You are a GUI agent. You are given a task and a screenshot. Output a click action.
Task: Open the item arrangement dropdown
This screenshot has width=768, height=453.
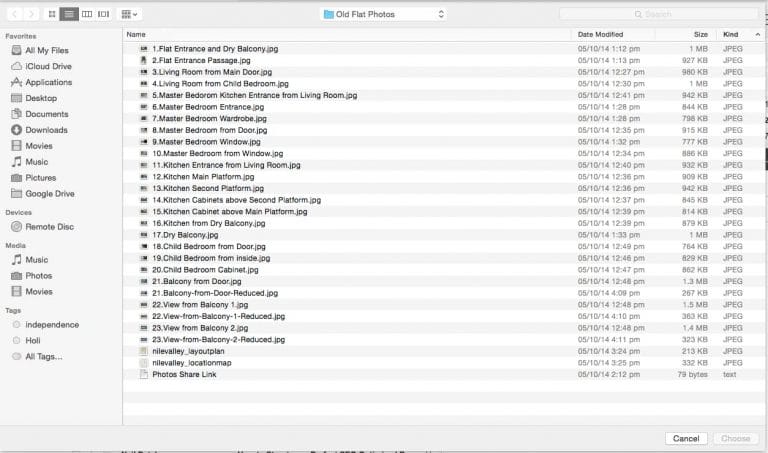coord(129,14)
